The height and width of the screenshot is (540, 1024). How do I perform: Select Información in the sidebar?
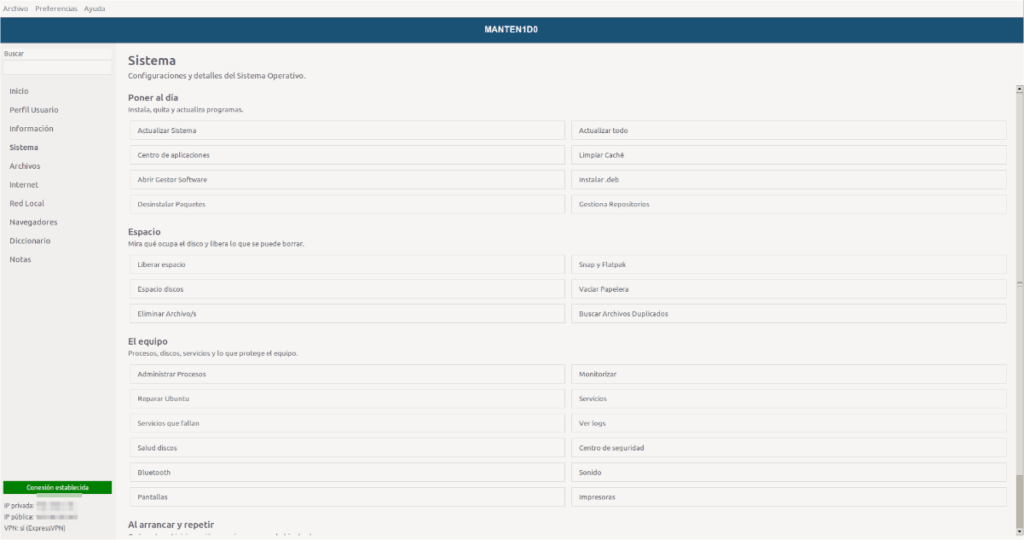[x=31, y=129]
